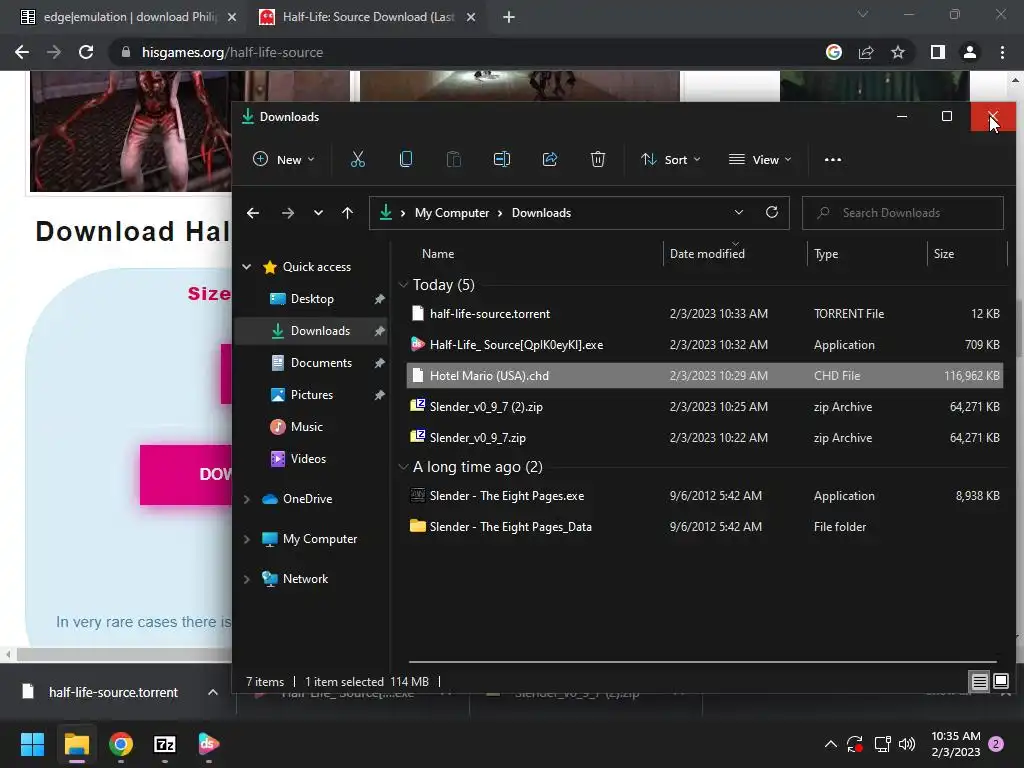The height and width of the screenshot is (768, 1024).
Task: Click the Rename icon in Explorer toolbar
Action: pos(502,159)
